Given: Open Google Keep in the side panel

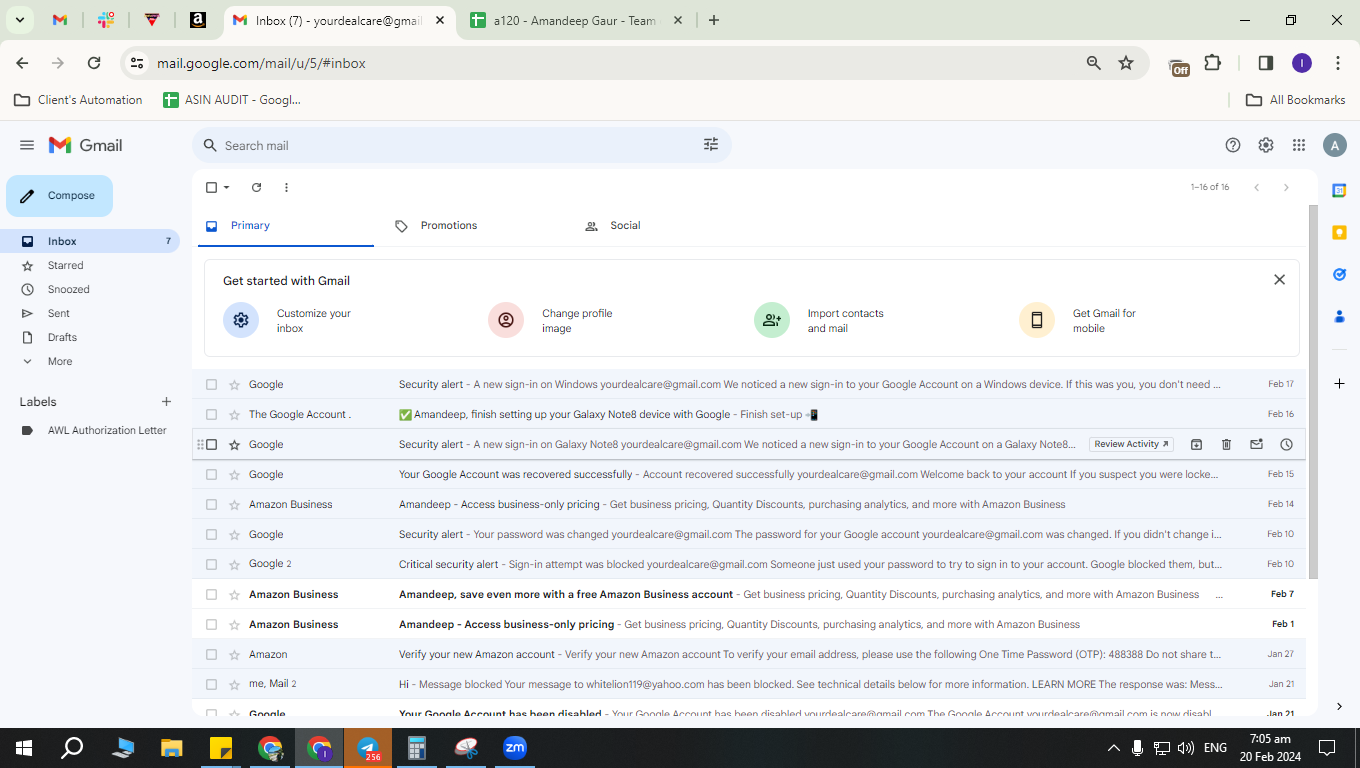Looking at the screenshot, I should [1339, 232].
